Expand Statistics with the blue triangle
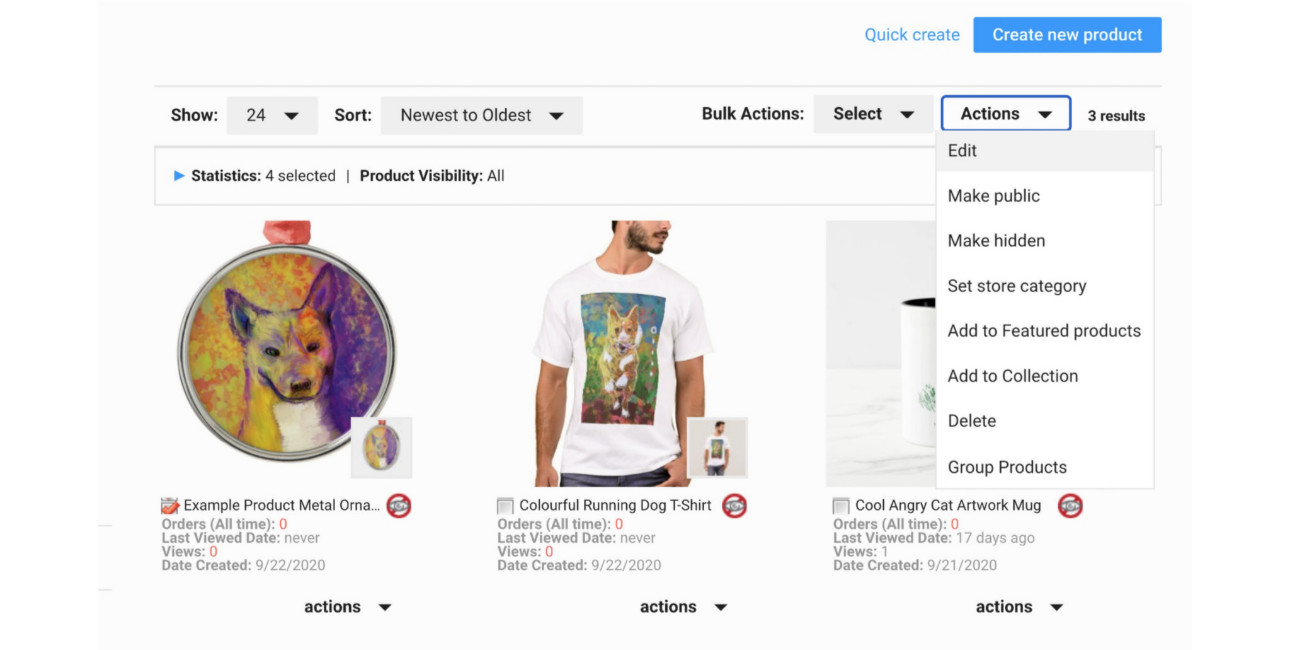This screenshot has width=1290, height=650. (179, 176)
